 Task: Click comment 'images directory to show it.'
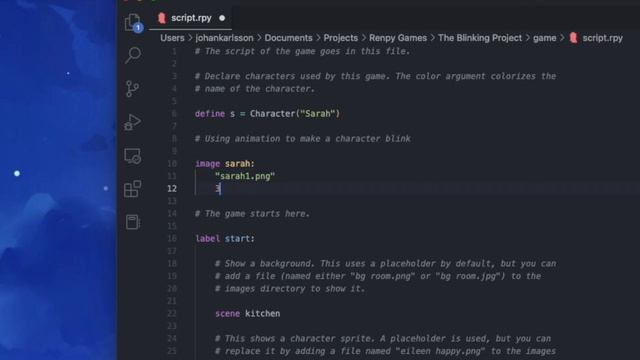(x=290, y=289)
